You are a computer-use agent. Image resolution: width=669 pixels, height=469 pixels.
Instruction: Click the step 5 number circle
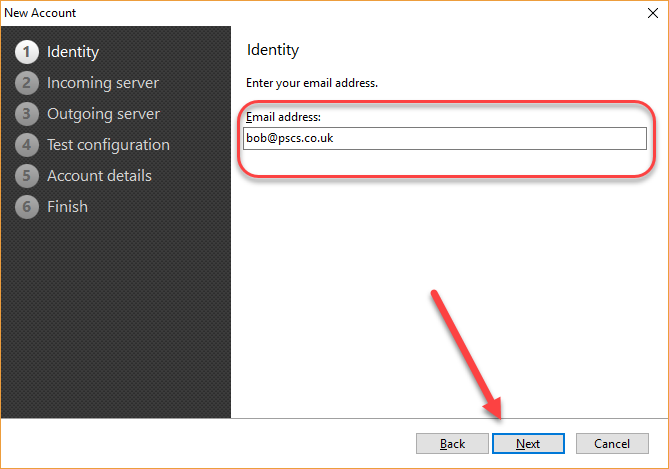coord(27,176)
